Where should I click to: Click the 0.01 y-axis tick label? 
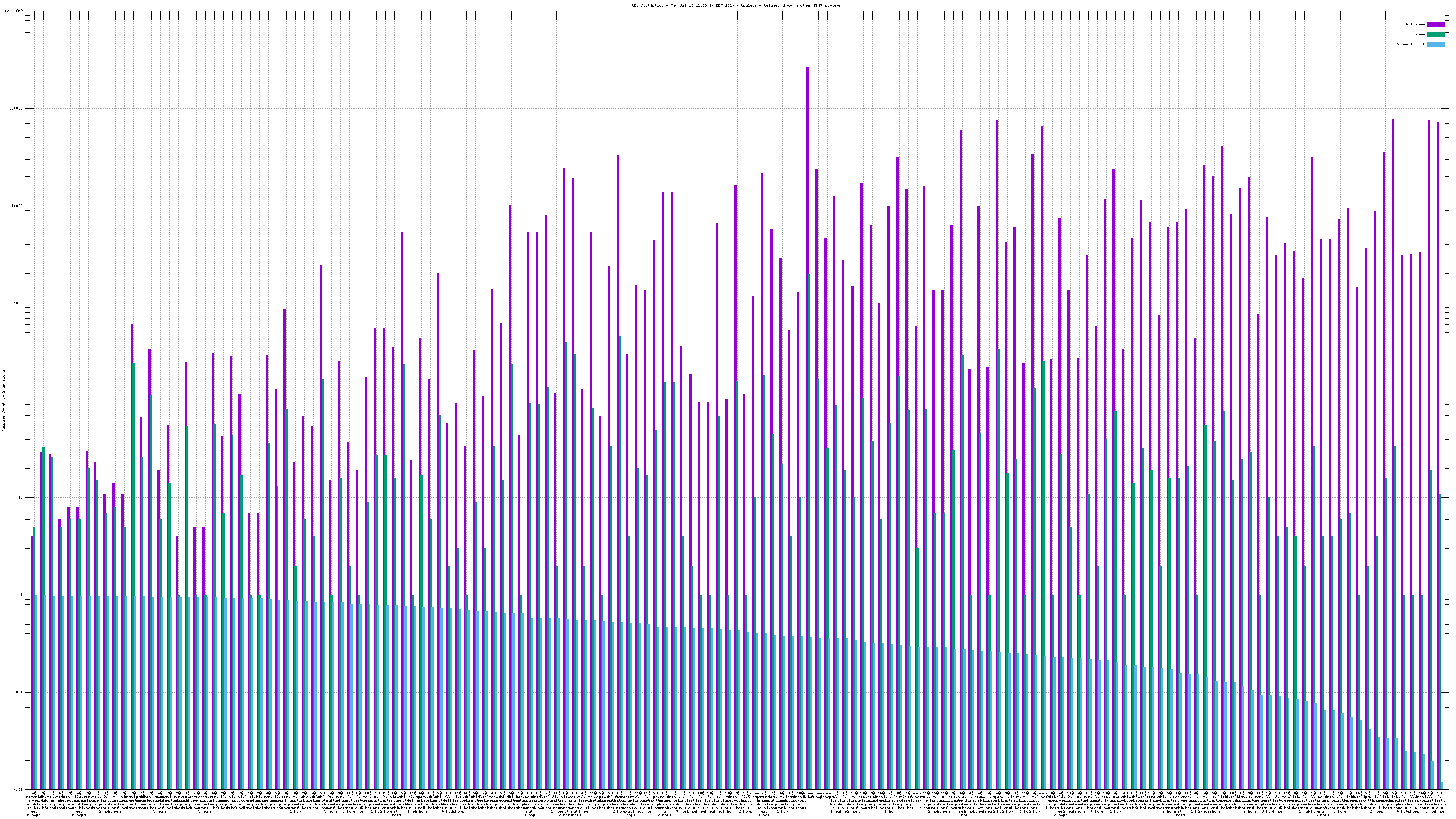click(x=18, y=789)
